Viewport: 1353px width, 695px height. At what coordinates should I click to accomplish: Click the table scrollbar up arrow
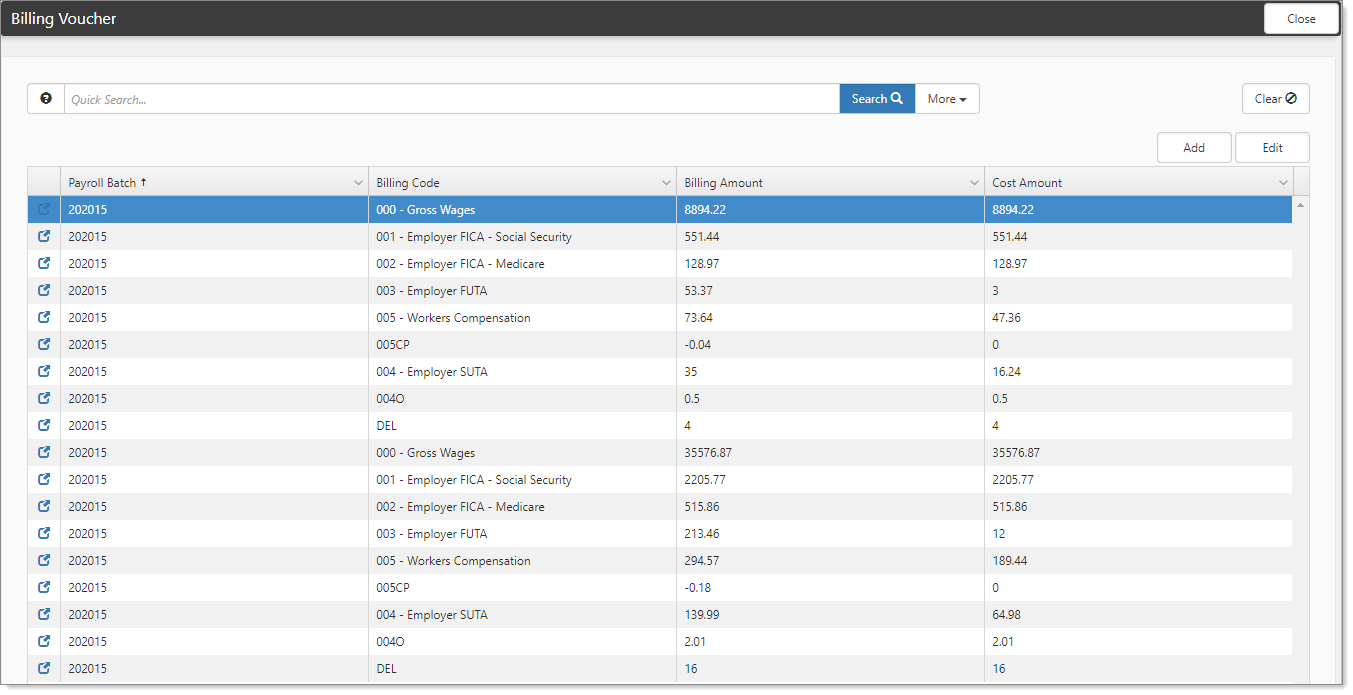tap(1300, 206)
